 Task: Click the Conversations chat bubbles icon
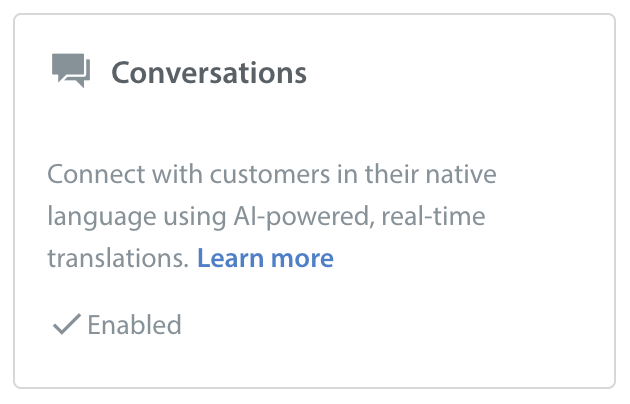70,72
